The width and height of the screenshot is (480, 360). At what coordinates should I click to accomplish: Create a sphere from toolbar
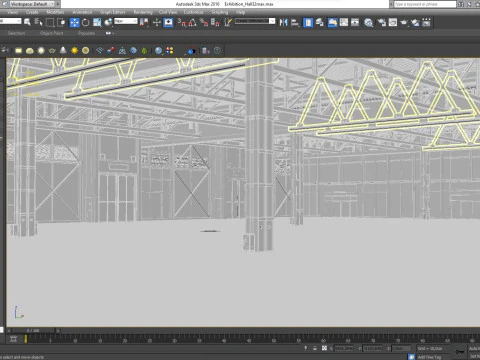pyautogui.click(x=41, y=50)
